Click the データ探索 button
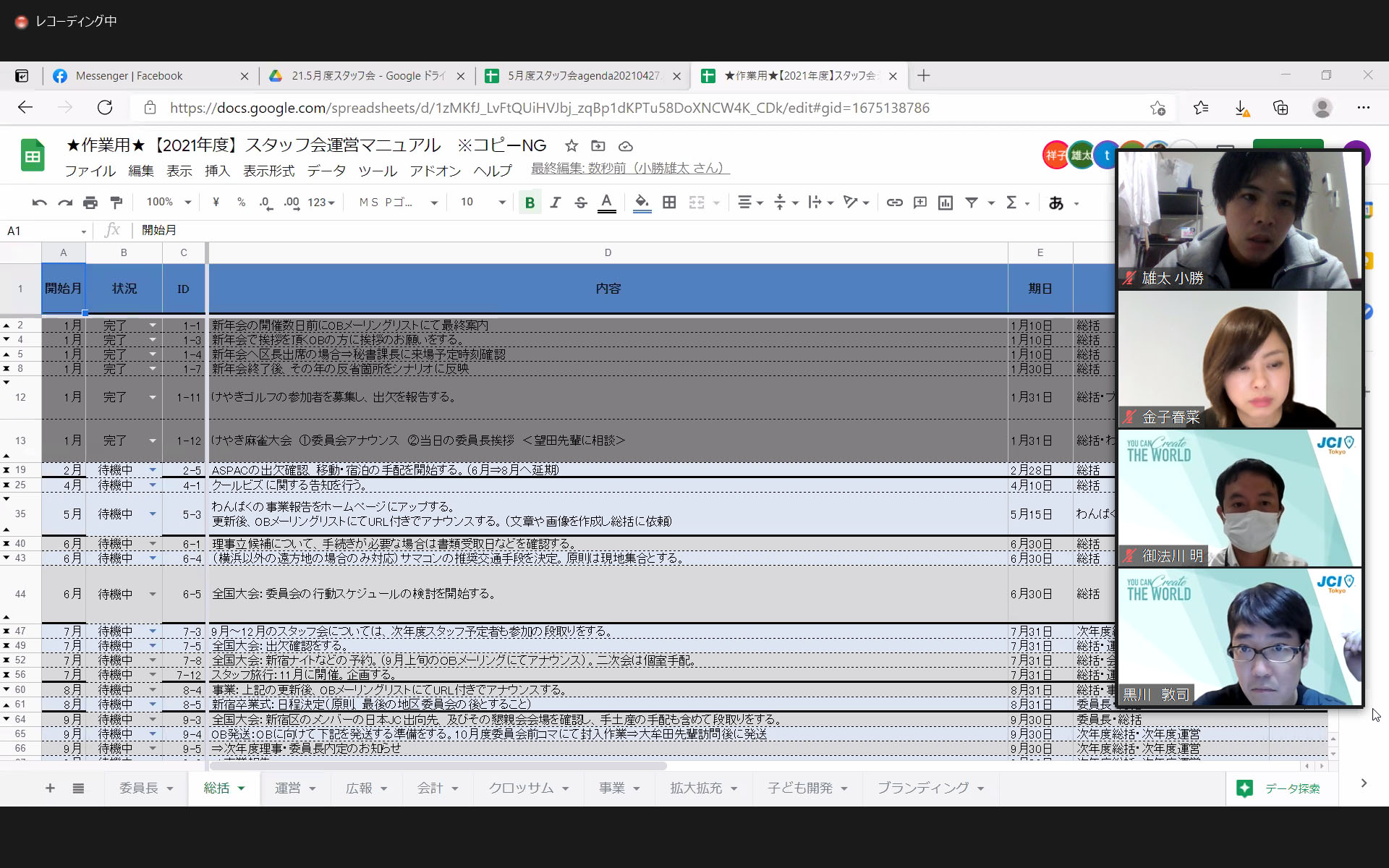The width and height of the screenshot is (1389, 868). pos(1281,788)
